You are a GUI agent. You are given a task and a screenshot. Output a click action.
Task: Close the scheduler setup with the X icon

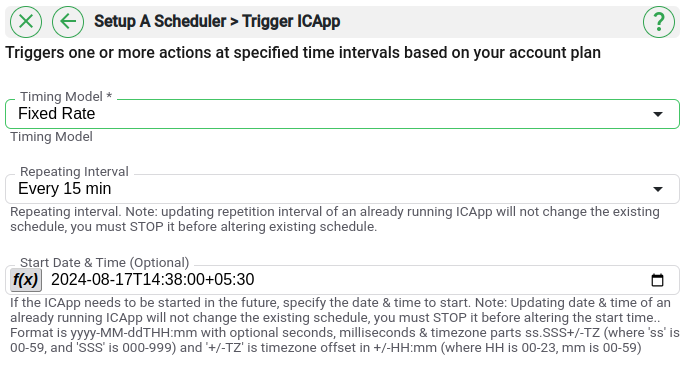[26, 21]
